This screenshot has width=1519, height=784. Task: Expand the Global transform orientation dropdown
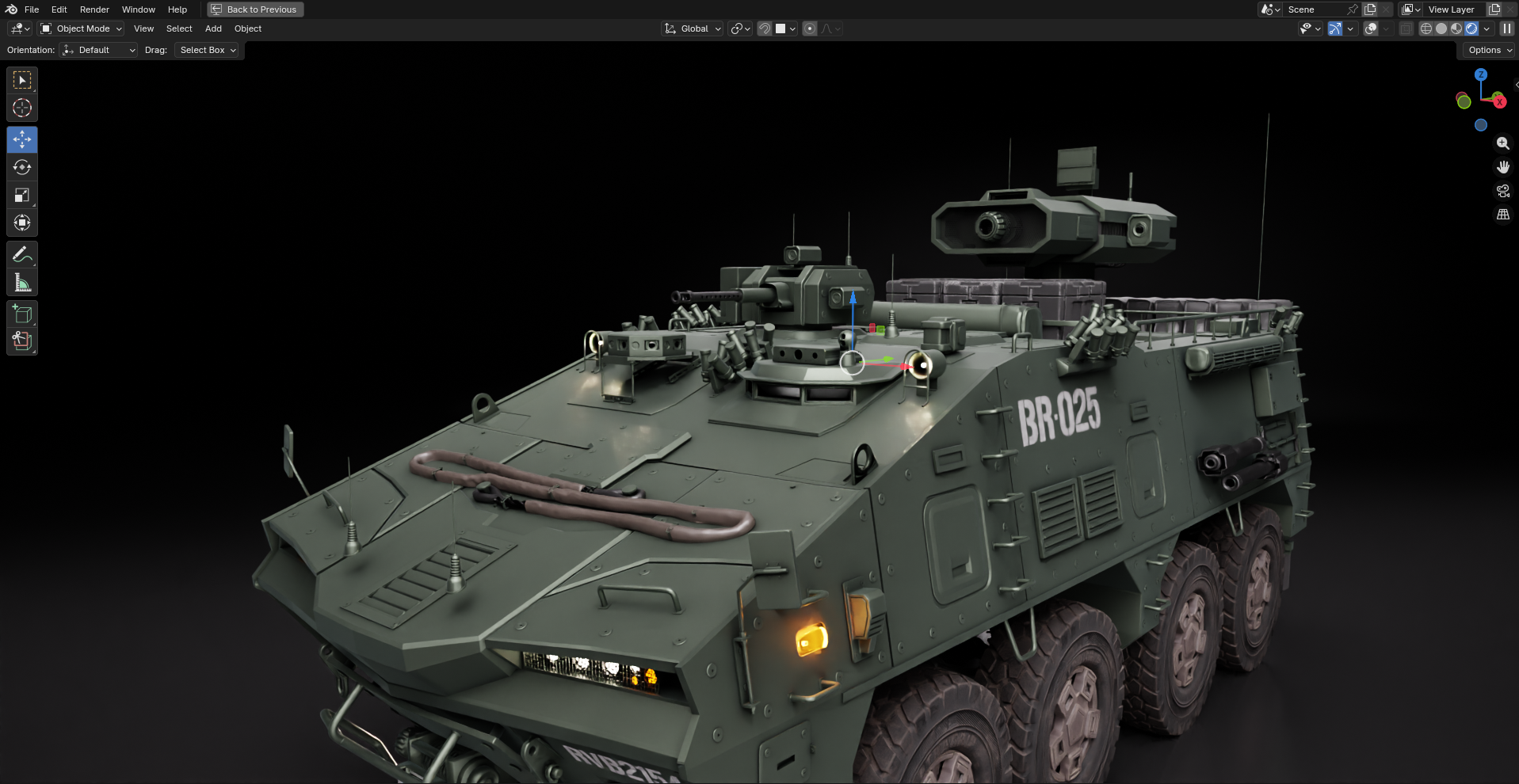(693, 29)
